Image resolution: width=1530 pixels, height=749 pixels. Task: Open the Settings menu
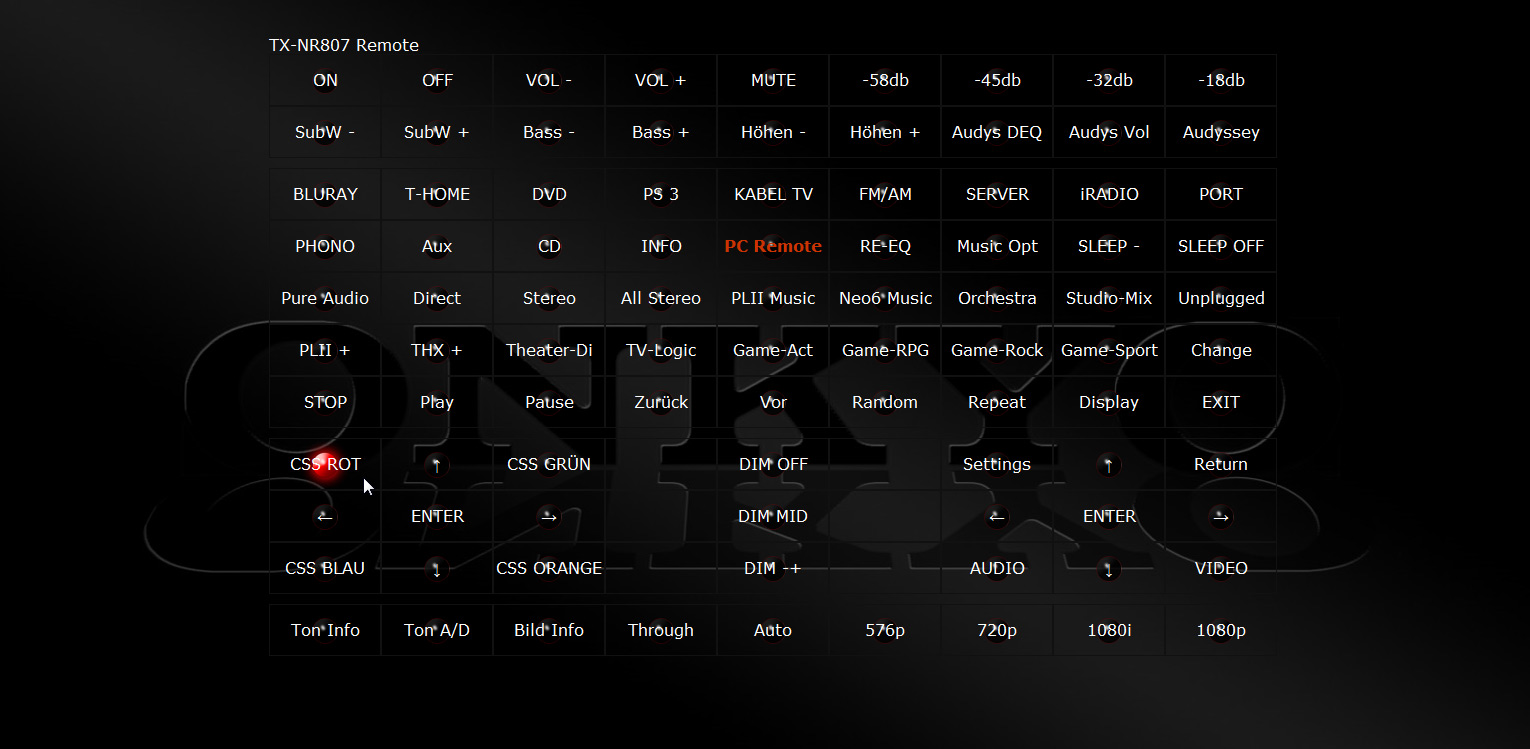997,464
